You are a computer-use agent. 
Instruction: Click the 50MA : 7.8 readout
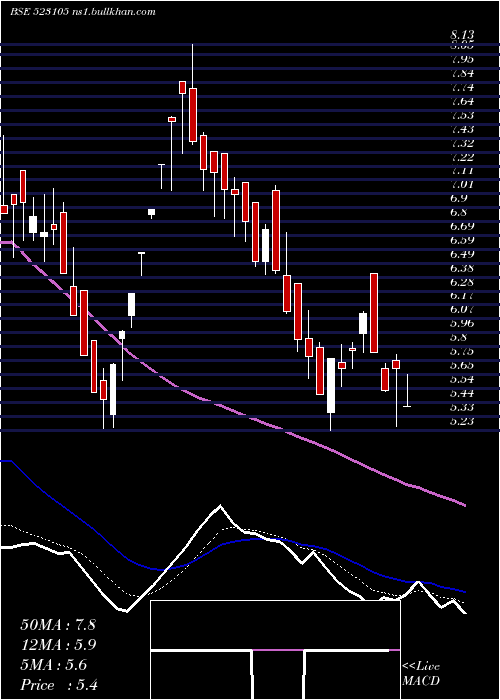[x=58, y=625]
